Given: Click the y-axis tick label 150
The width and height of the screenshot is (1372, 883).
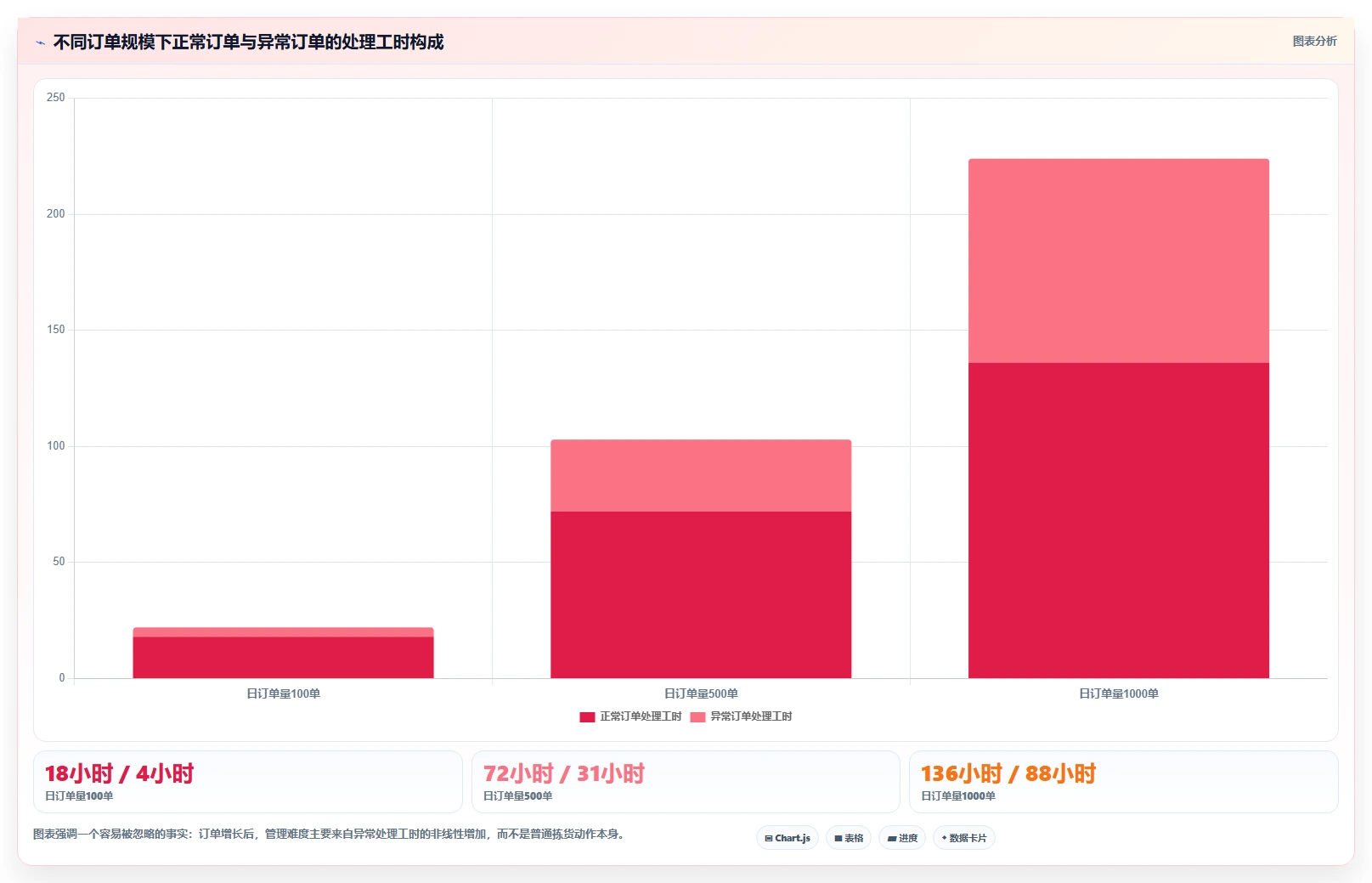Looking at the screenshot, I should [x=55, y=330].
